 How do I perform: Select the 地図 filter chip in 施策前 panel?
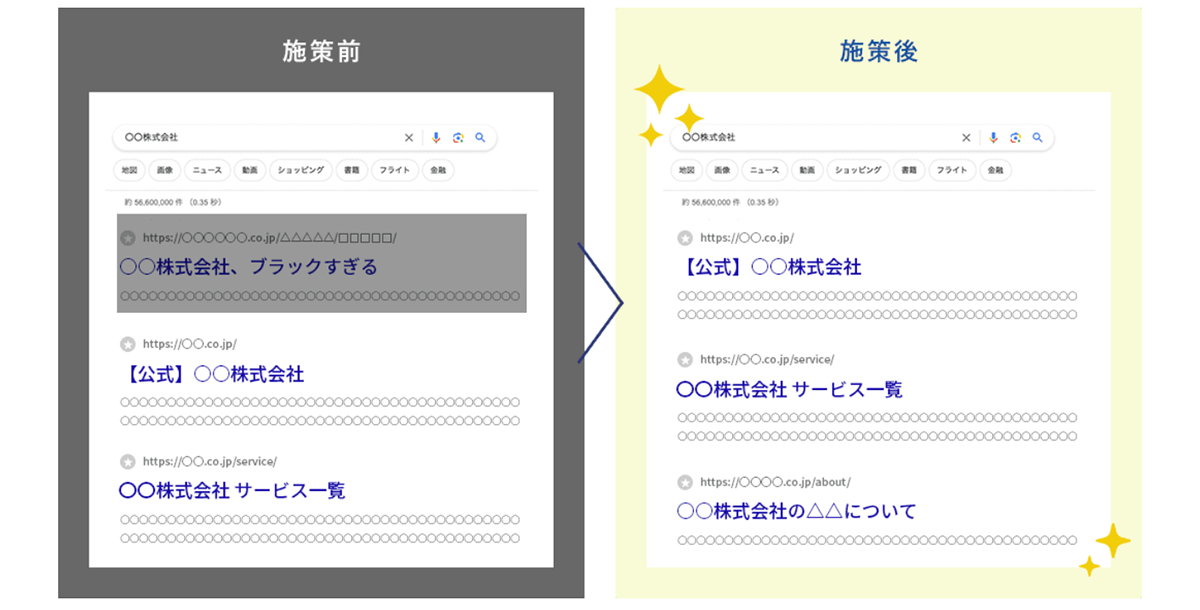point(129,171)
